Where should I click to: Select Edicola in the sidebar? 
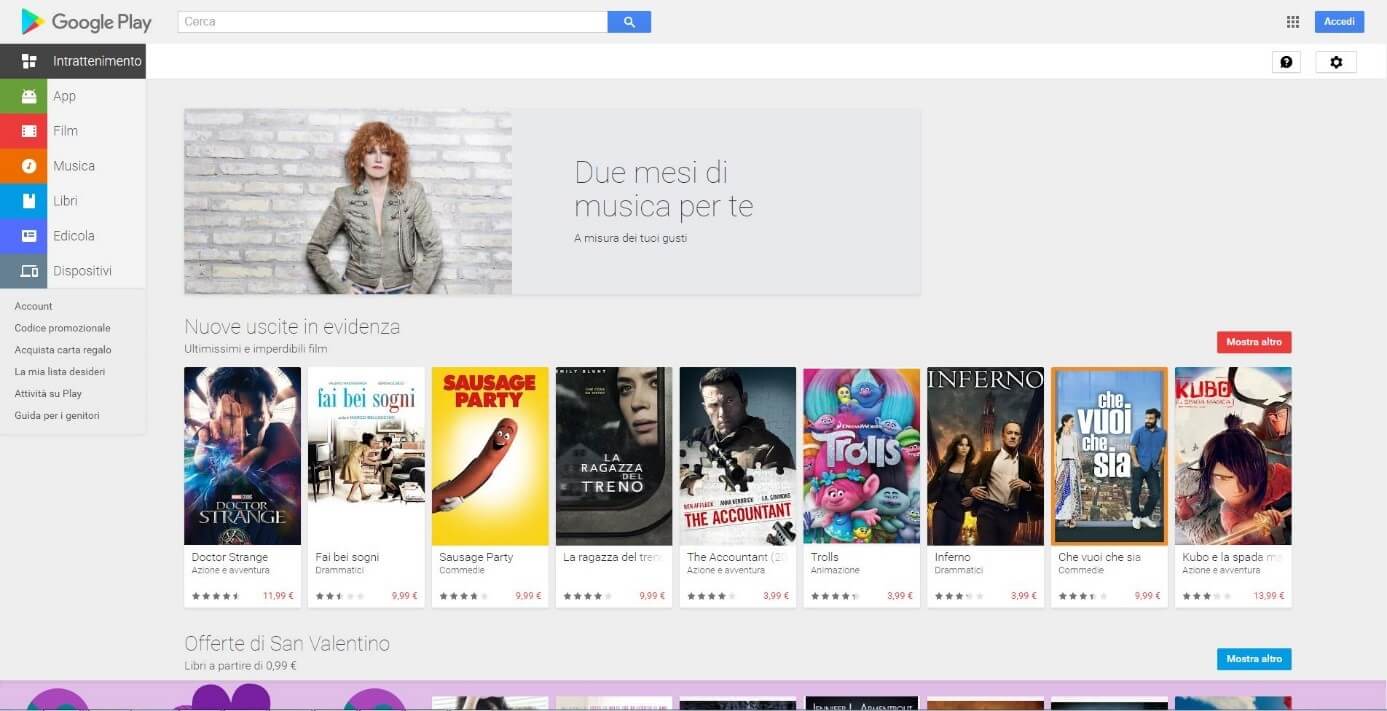pyautogui.click(x=73, y=236)
